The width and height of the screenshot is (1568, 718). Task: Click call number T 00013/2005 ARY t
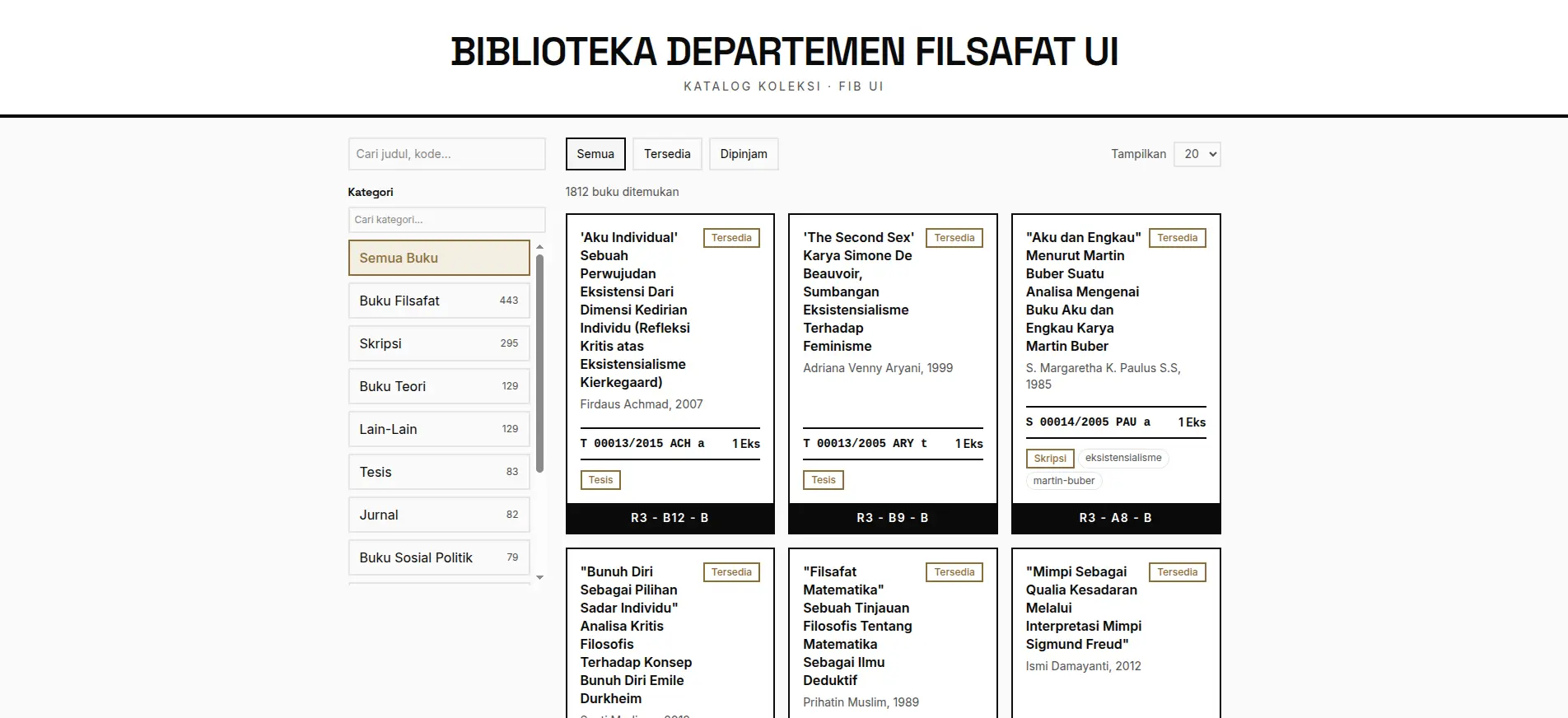click(865, 444)
